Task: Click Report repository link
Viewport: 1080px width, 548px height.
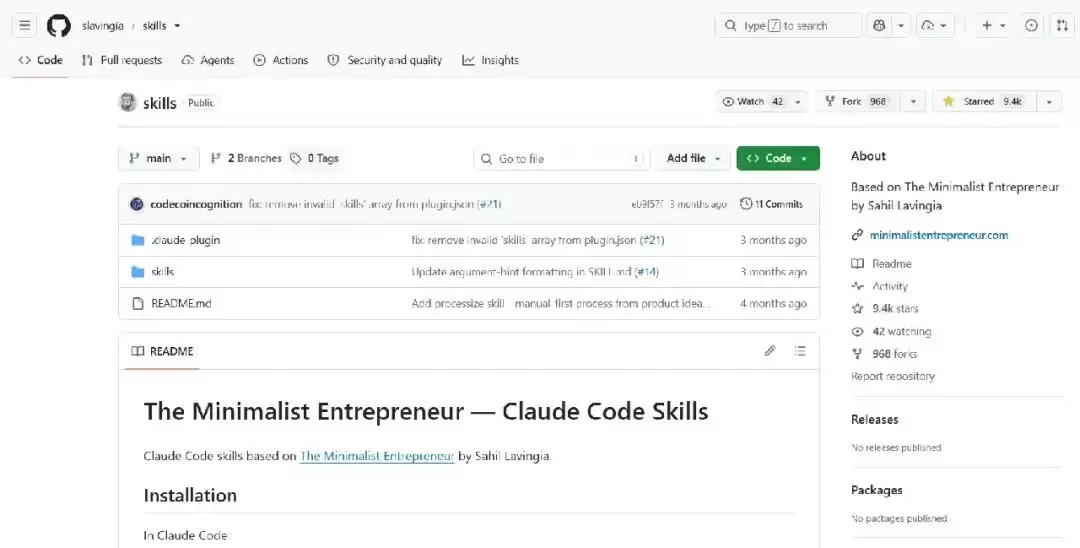Action: (x=893, y=377)
